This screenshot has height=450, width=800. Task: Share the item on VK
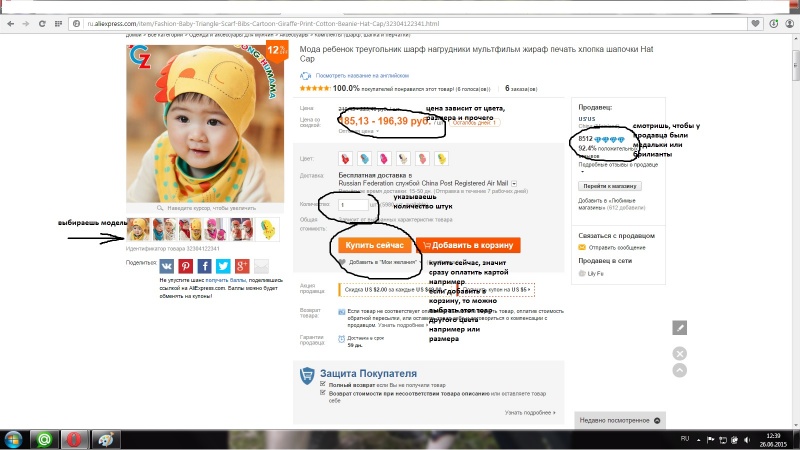167,266
